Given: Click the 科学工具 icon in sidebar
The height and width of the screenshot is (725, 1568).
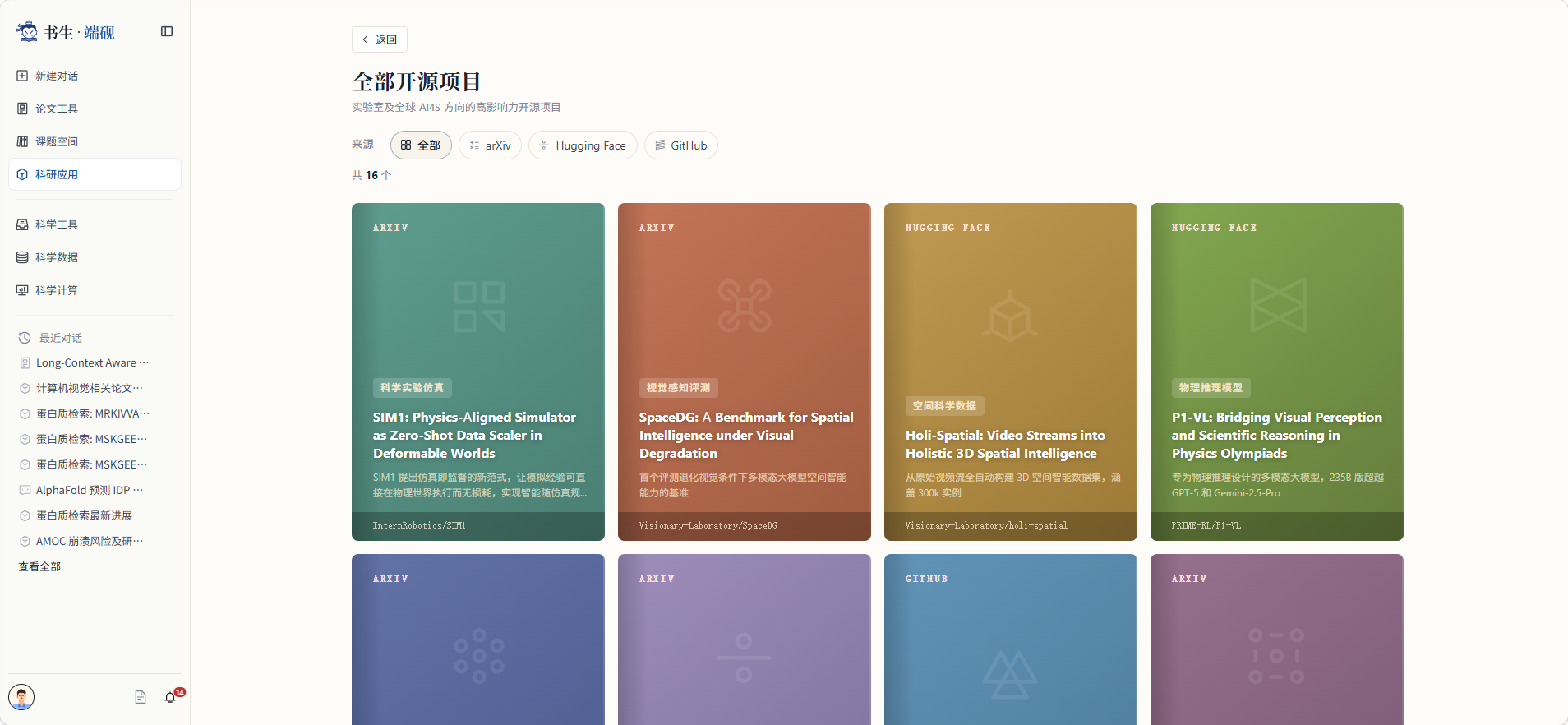Looking at the screenshot, I should point(22,224).
